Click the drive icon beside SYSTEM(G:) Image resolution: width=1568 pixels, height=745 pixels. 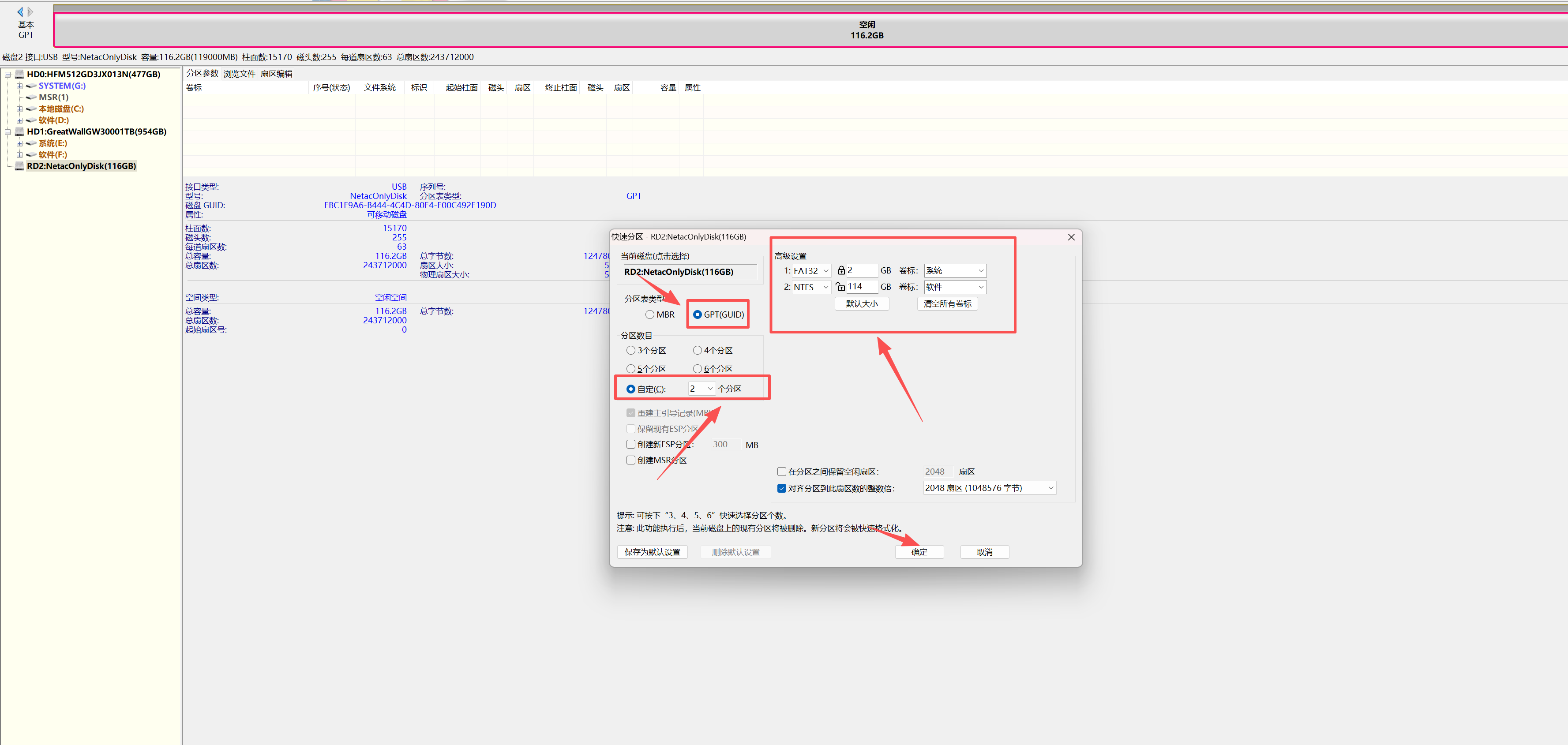point(31,86)
